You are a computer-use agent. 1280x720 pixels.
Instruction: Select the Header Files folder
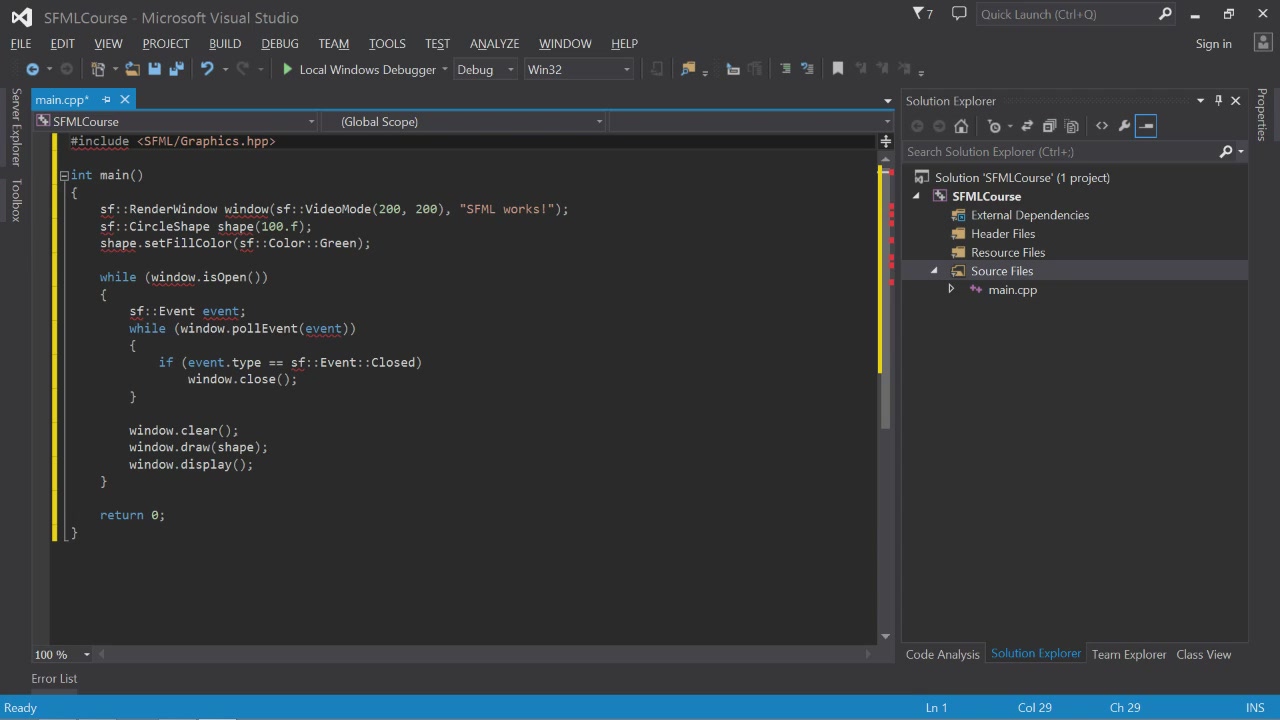tap(1003, 234)
